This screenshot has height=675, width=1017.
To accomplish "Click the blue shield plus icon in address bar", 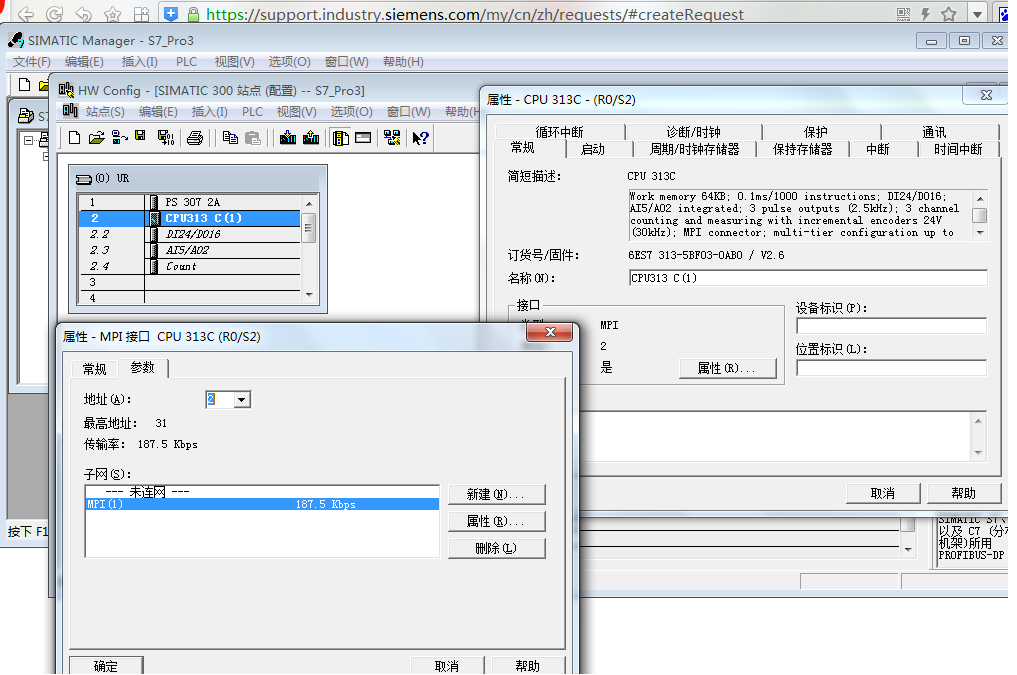I will (x=171, y=13).
